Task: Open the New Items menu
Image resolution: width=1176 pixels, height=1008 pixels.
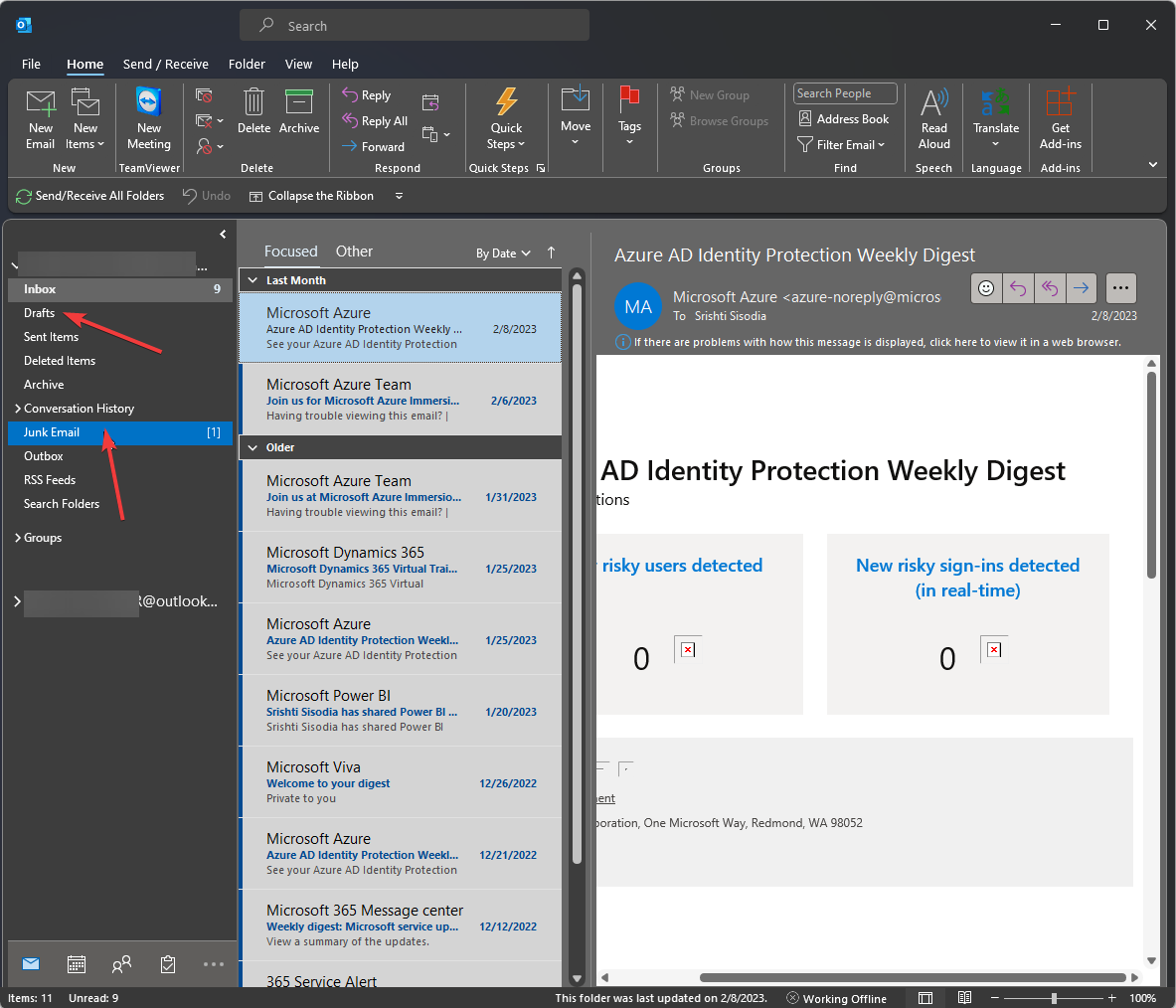Action: click(84, 120)
